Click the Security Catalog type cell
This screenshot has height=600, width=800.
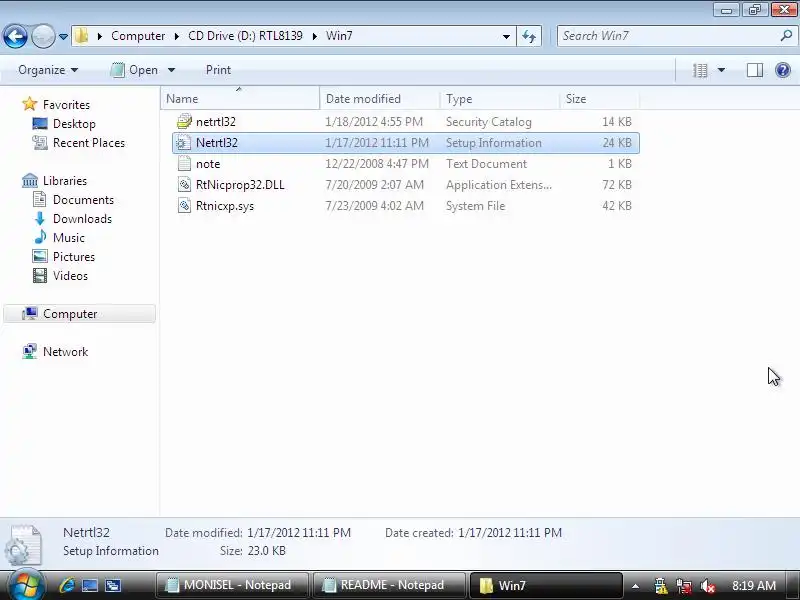click(x=489, y=122)
